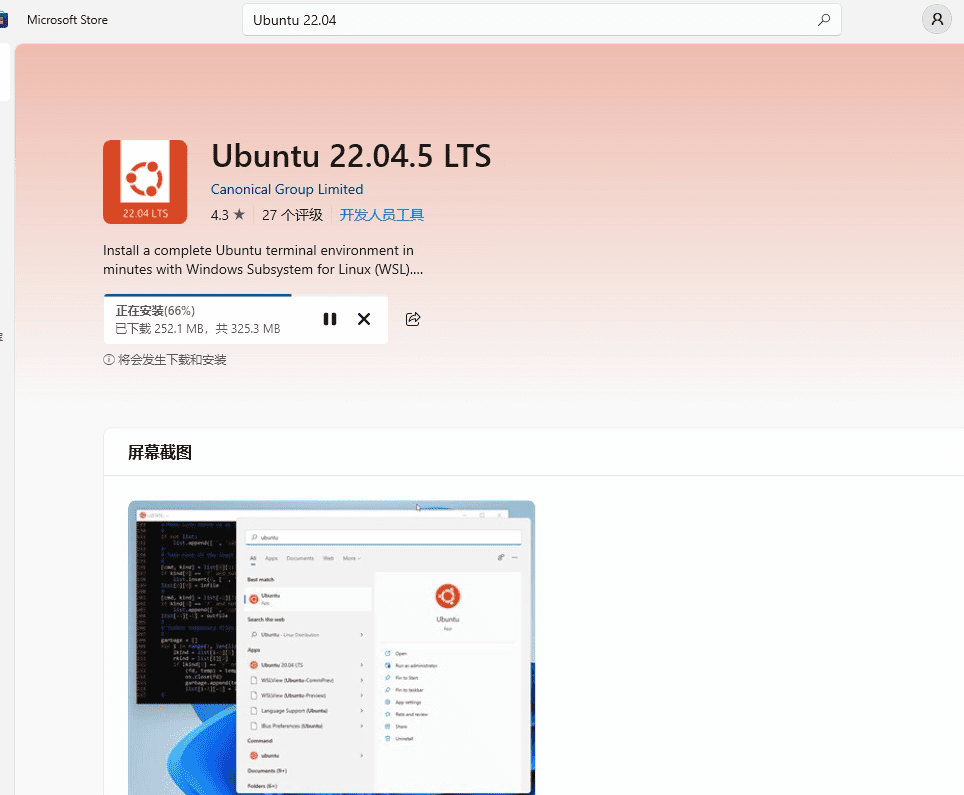Screen dimensions: 964x795
Task: Cancel the installation with the X icon
Action: [x=364, y=319]
